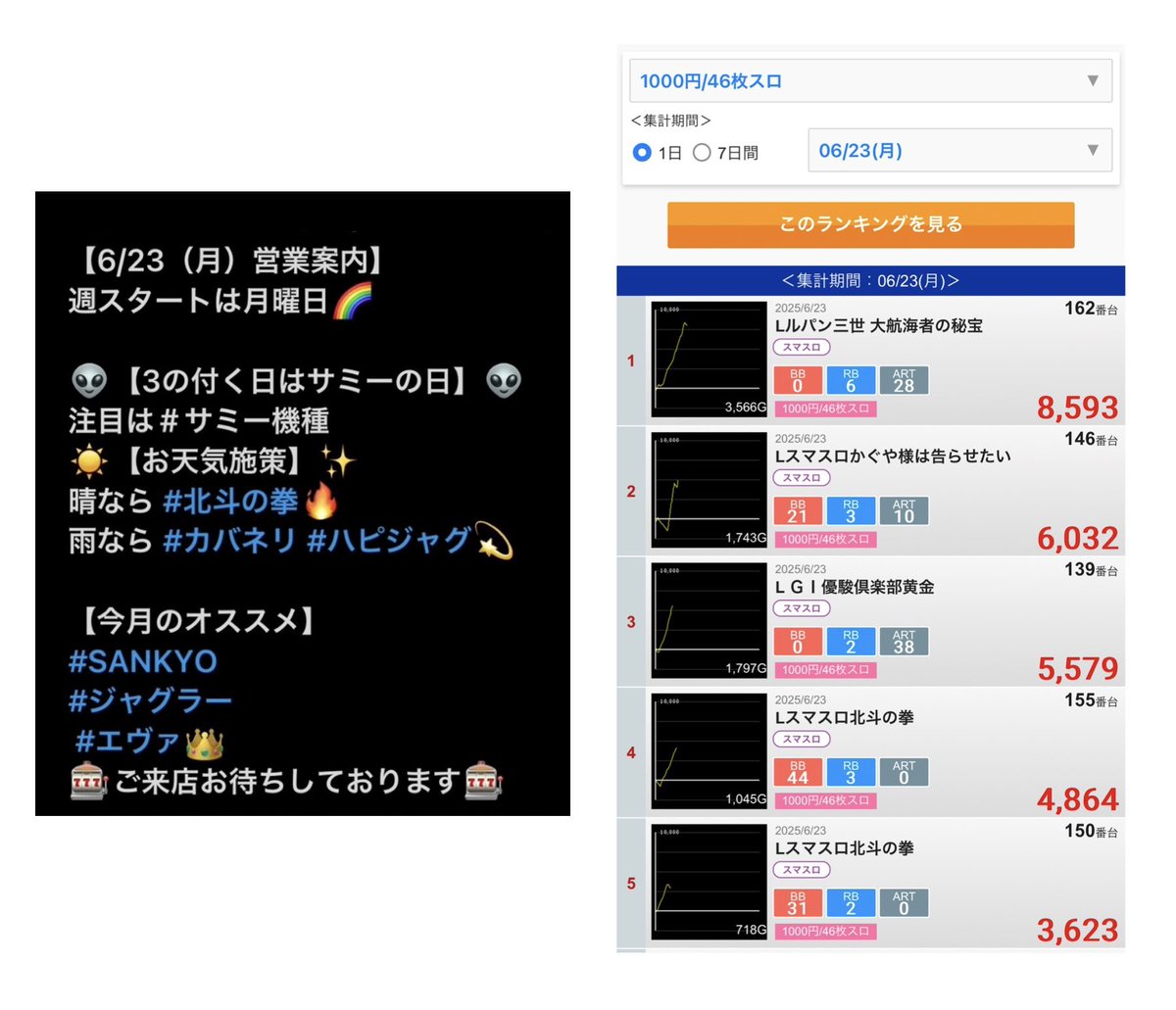
Task: Click スマスロ tag on 150番台 row
Action: coord(802,870)
